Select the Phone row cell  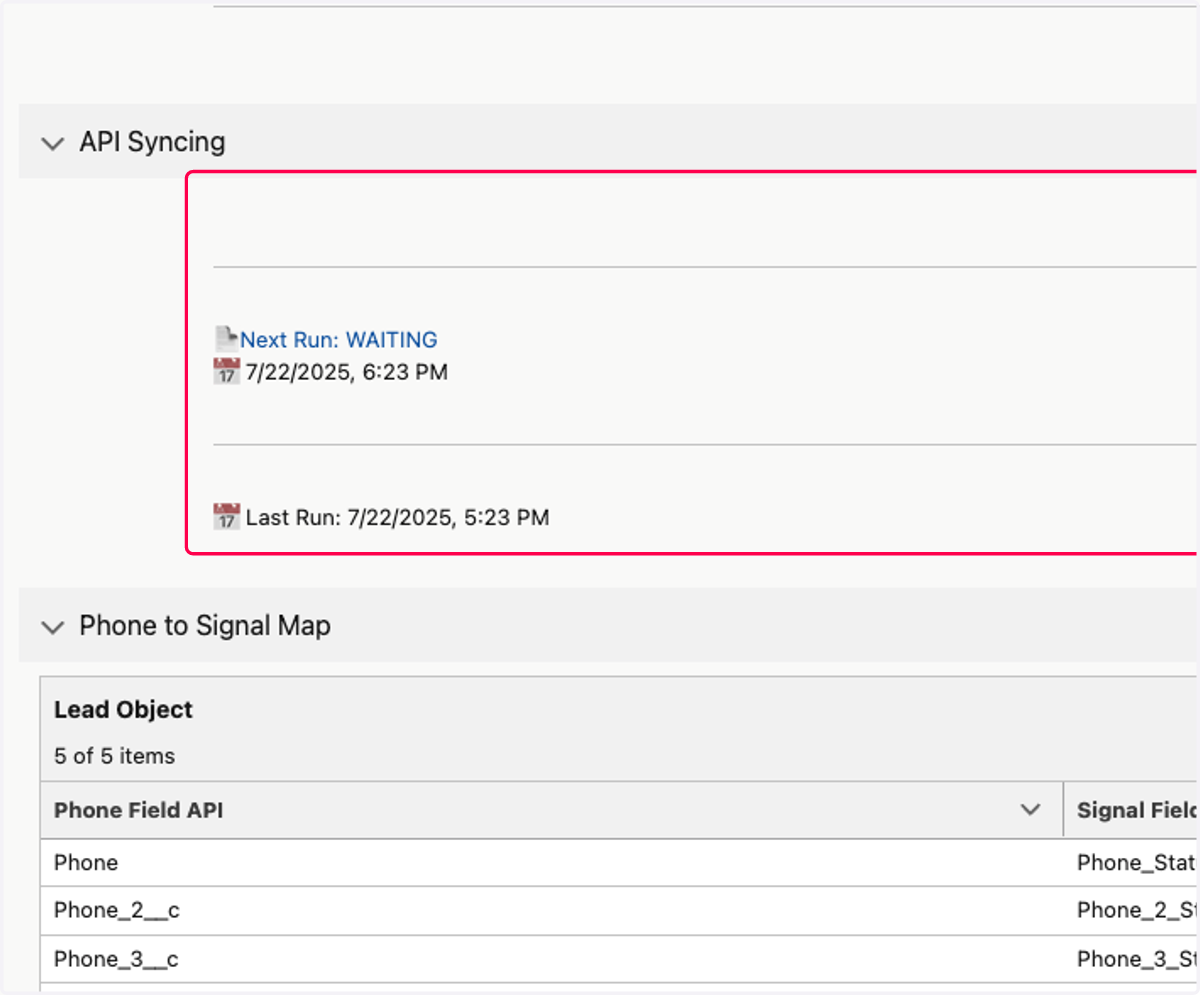[x=552, y=862]
